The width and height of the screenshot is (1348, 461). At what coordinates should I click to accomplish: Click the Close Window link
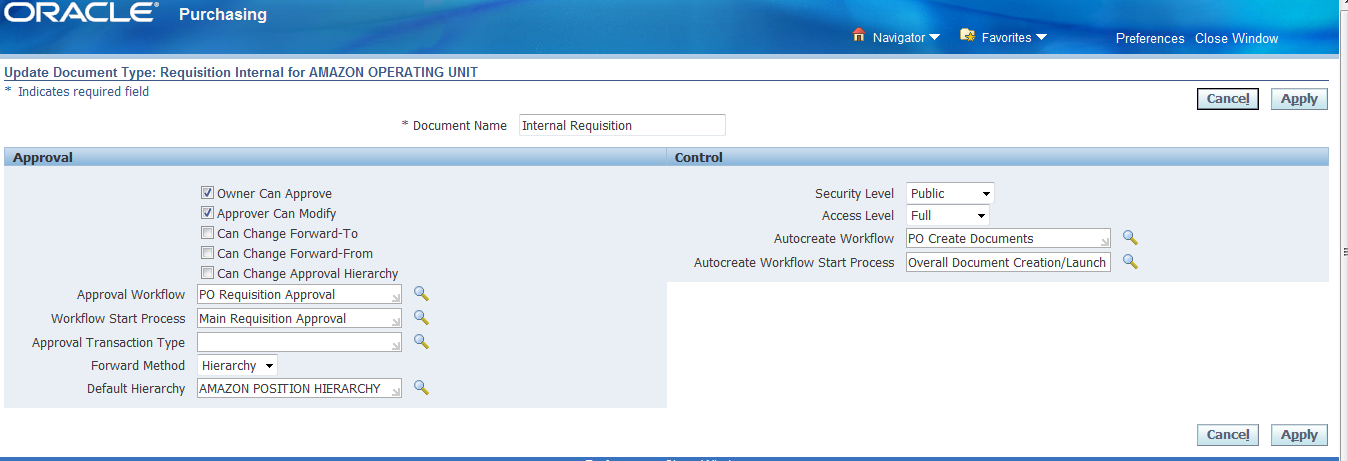1236,38
